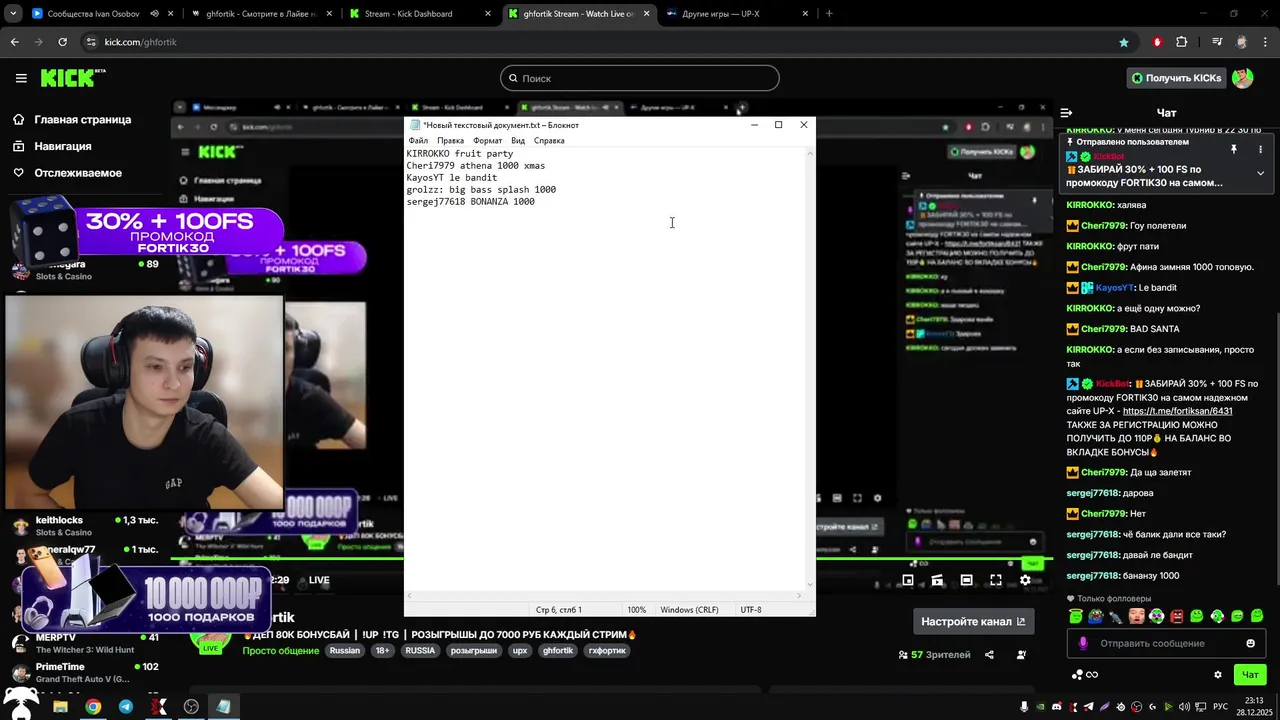Click the upx stream tag

520,650
